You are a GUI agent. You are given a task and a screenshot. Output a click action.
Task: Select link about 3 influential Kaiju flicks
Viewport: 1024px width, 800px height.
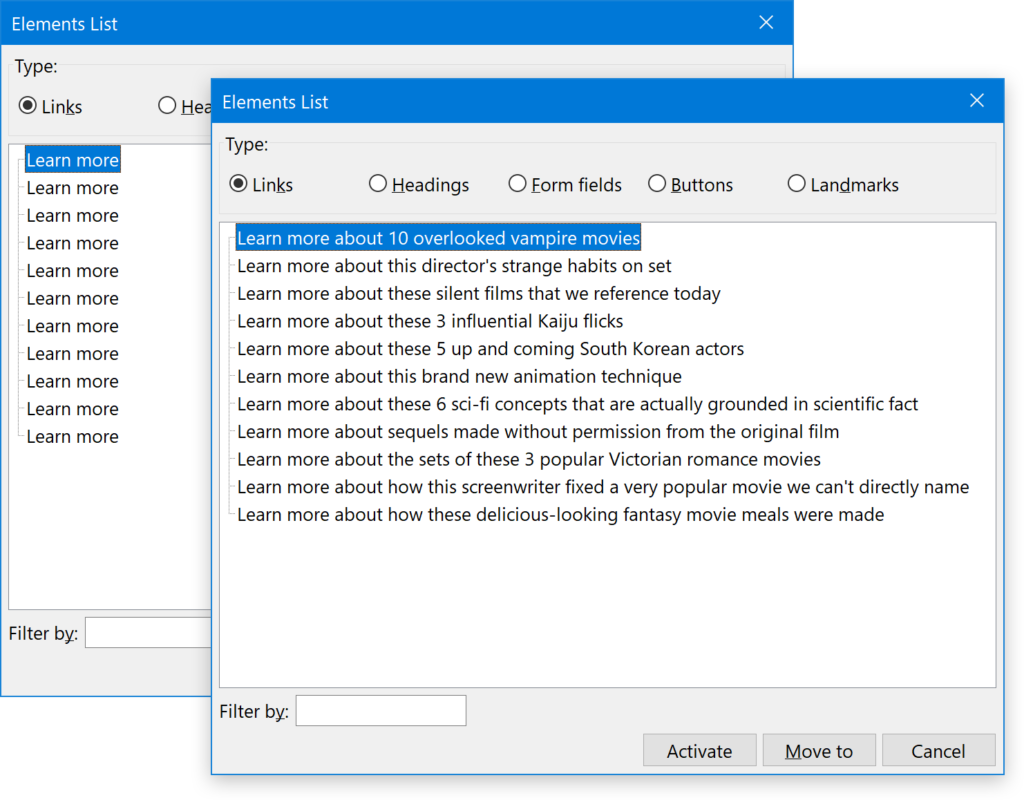430,321
